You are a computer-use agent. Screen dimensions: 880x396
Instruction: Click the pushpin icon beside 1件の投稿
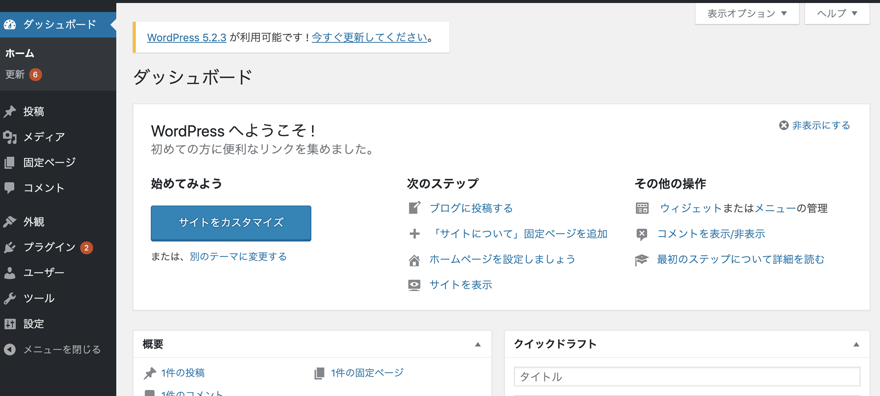149,373
